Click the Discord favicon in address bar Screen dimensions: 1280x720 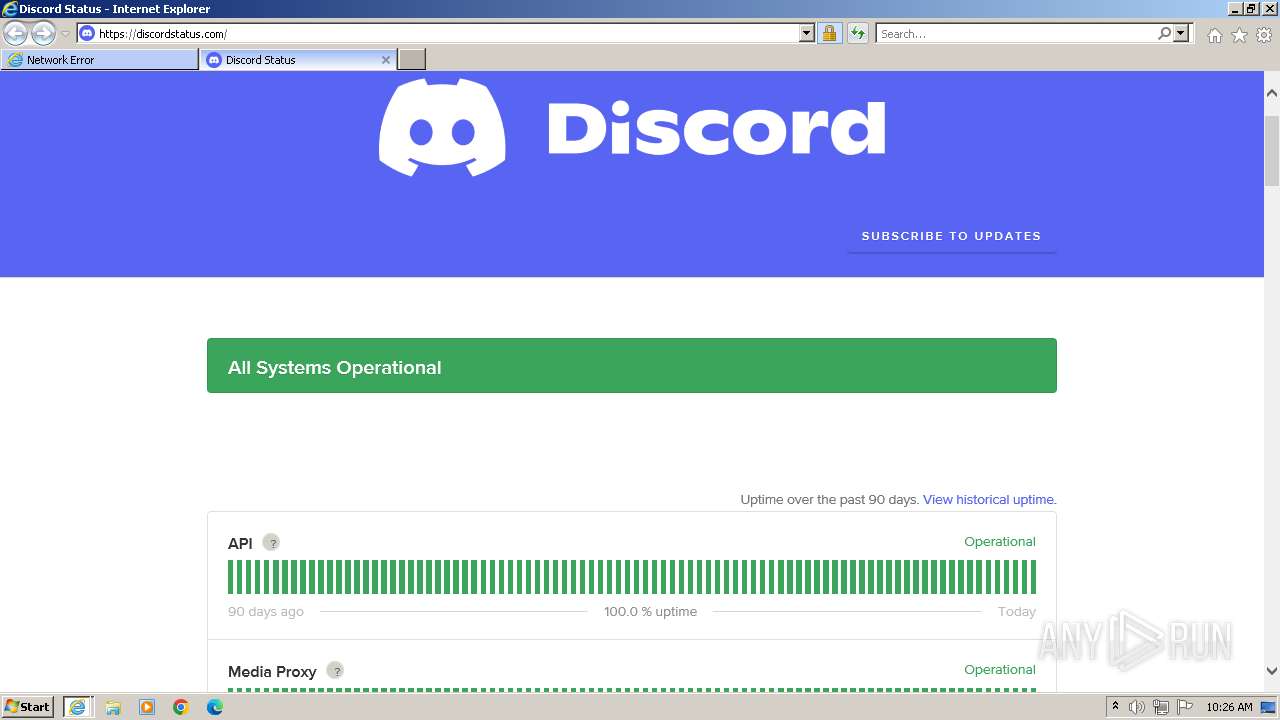click(87, 33)
